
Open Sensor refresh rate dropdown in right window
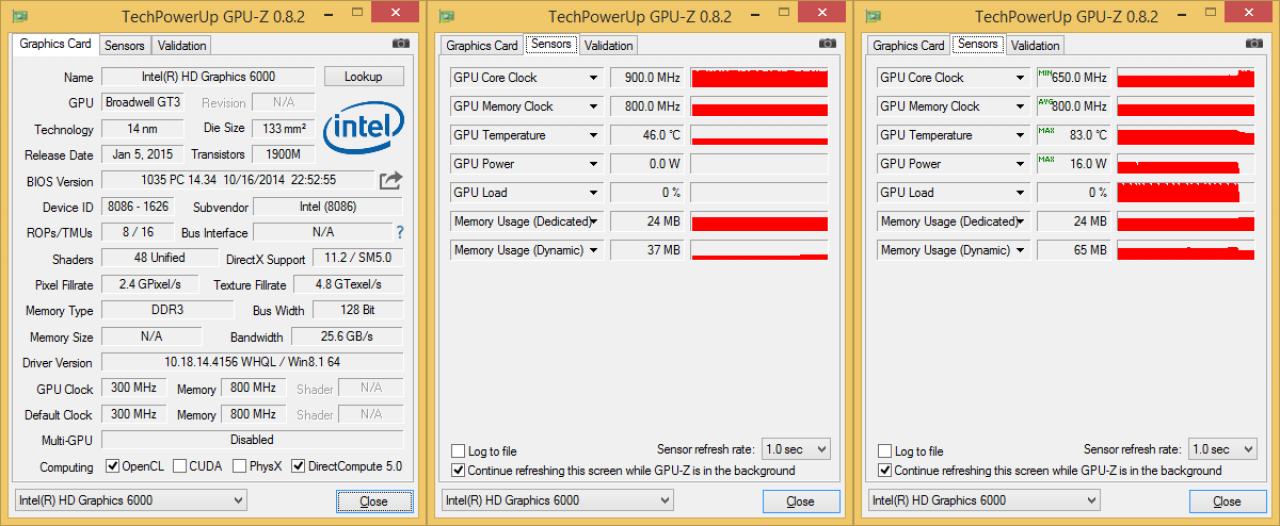tap(1223, 449)
